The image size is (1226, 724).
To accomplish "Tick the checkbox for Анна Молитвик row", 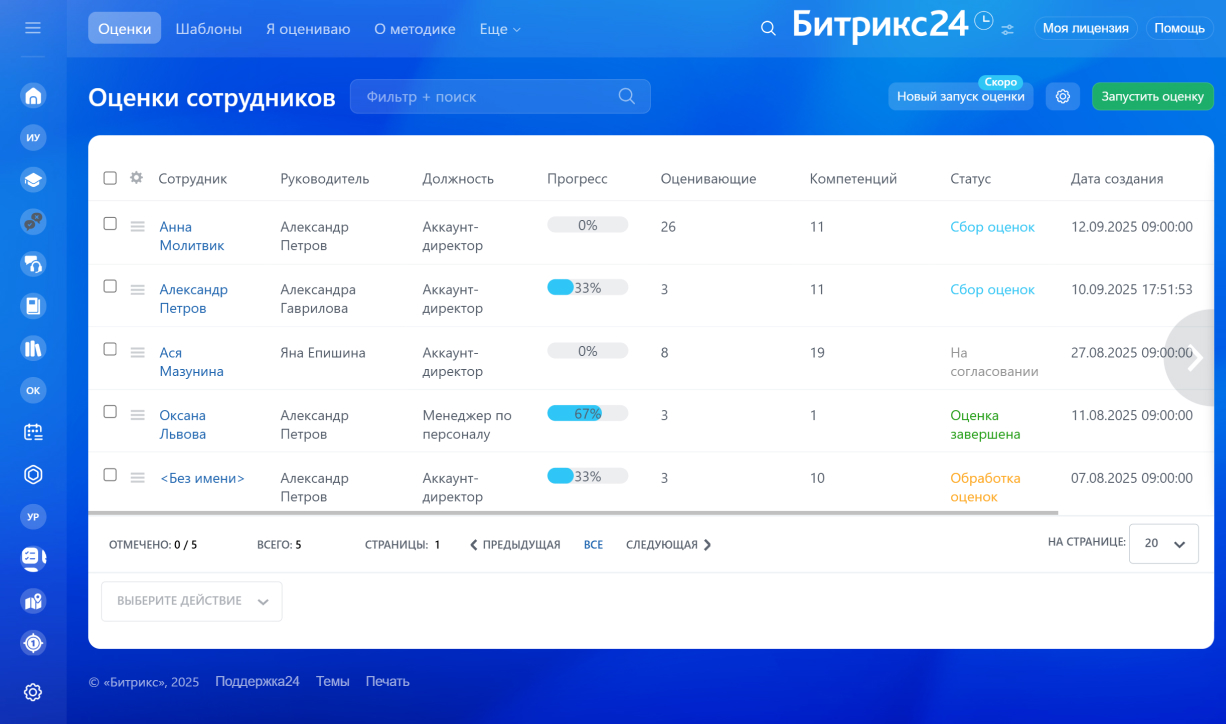I will pos(110,224).
